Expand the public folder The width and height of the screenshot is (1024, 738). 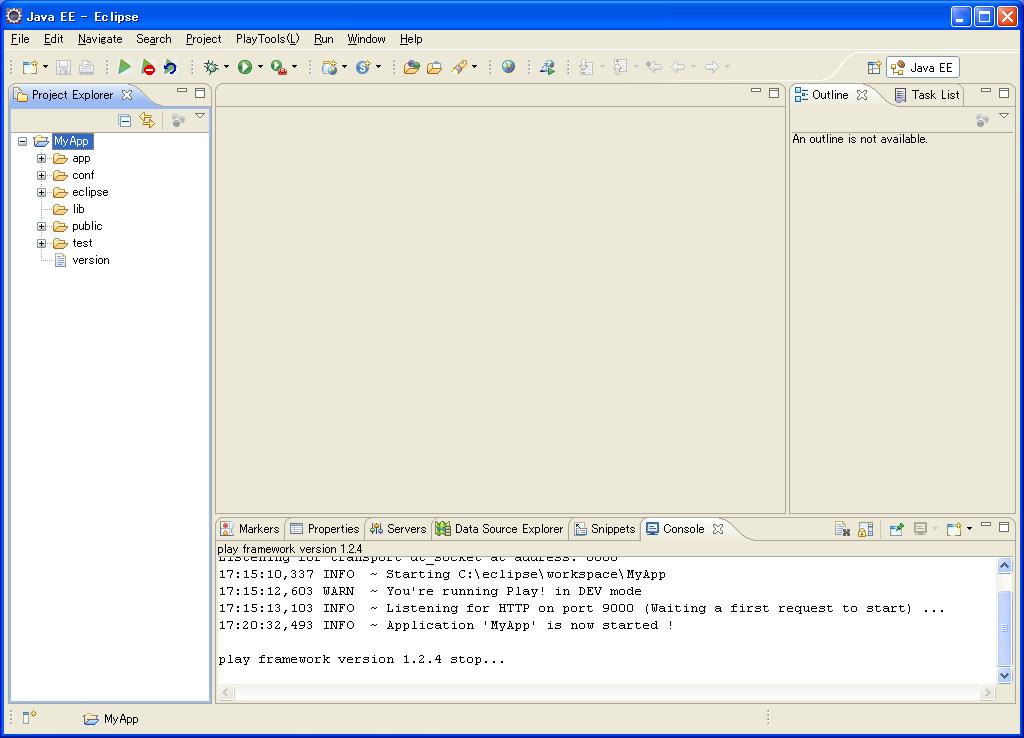coord(41,226)
